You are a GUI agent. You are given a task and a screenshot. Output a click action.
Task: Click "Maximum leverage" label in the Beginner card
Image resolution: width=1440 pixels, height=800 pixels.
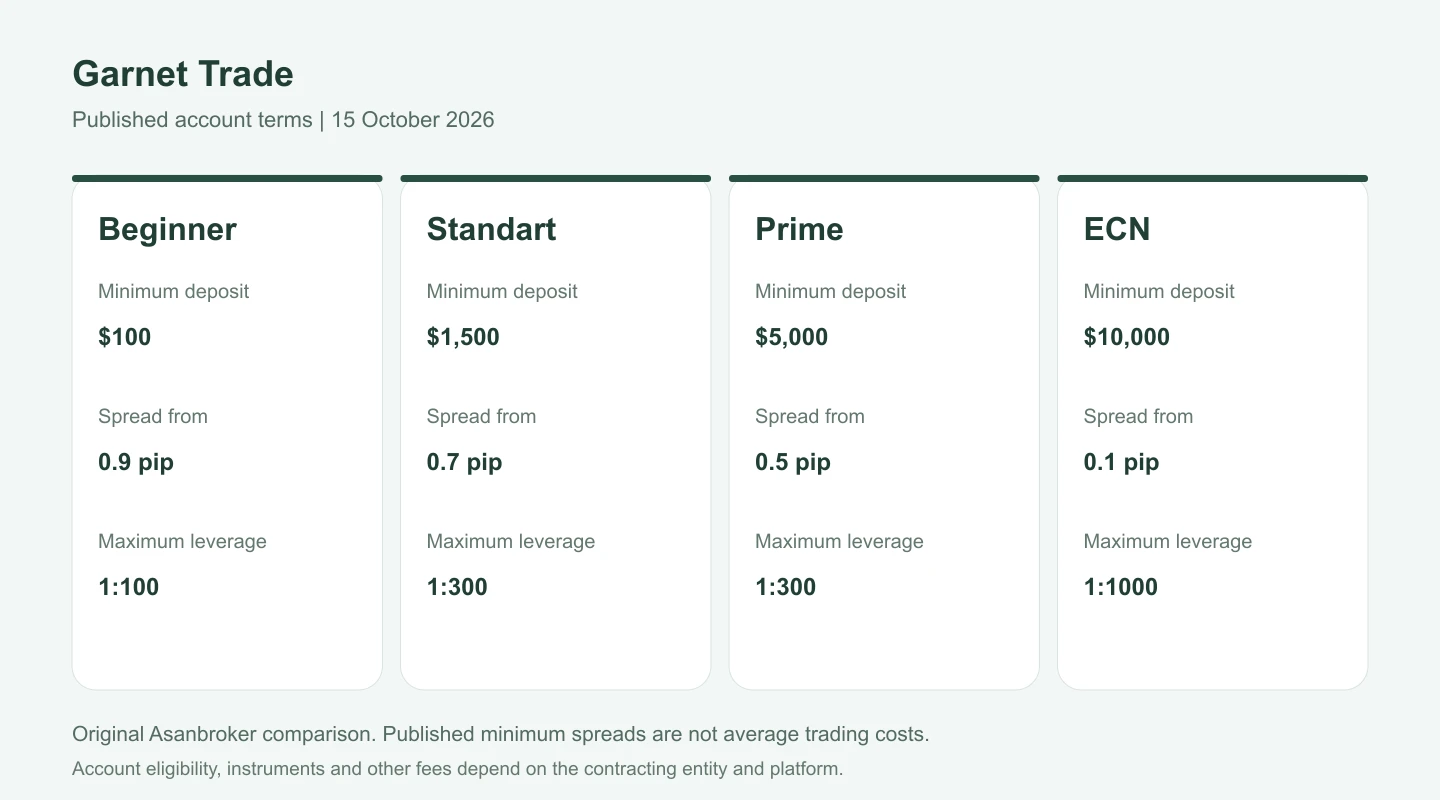[x=182, y=542]
